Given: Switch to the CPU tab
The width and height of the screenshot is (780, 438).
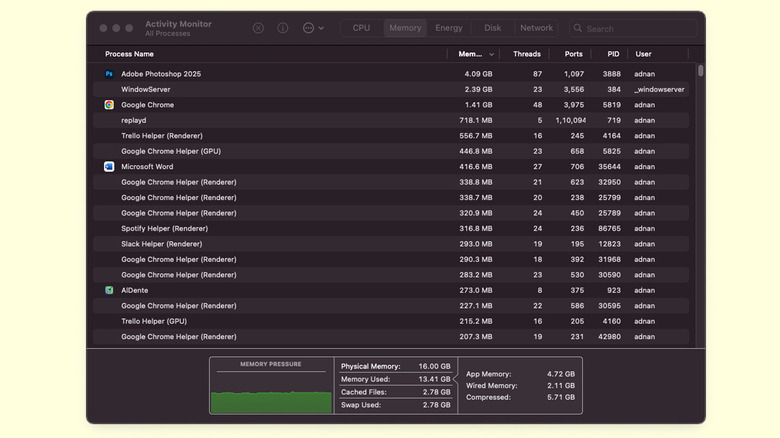Looking at the screenshot, I should 361,28.
